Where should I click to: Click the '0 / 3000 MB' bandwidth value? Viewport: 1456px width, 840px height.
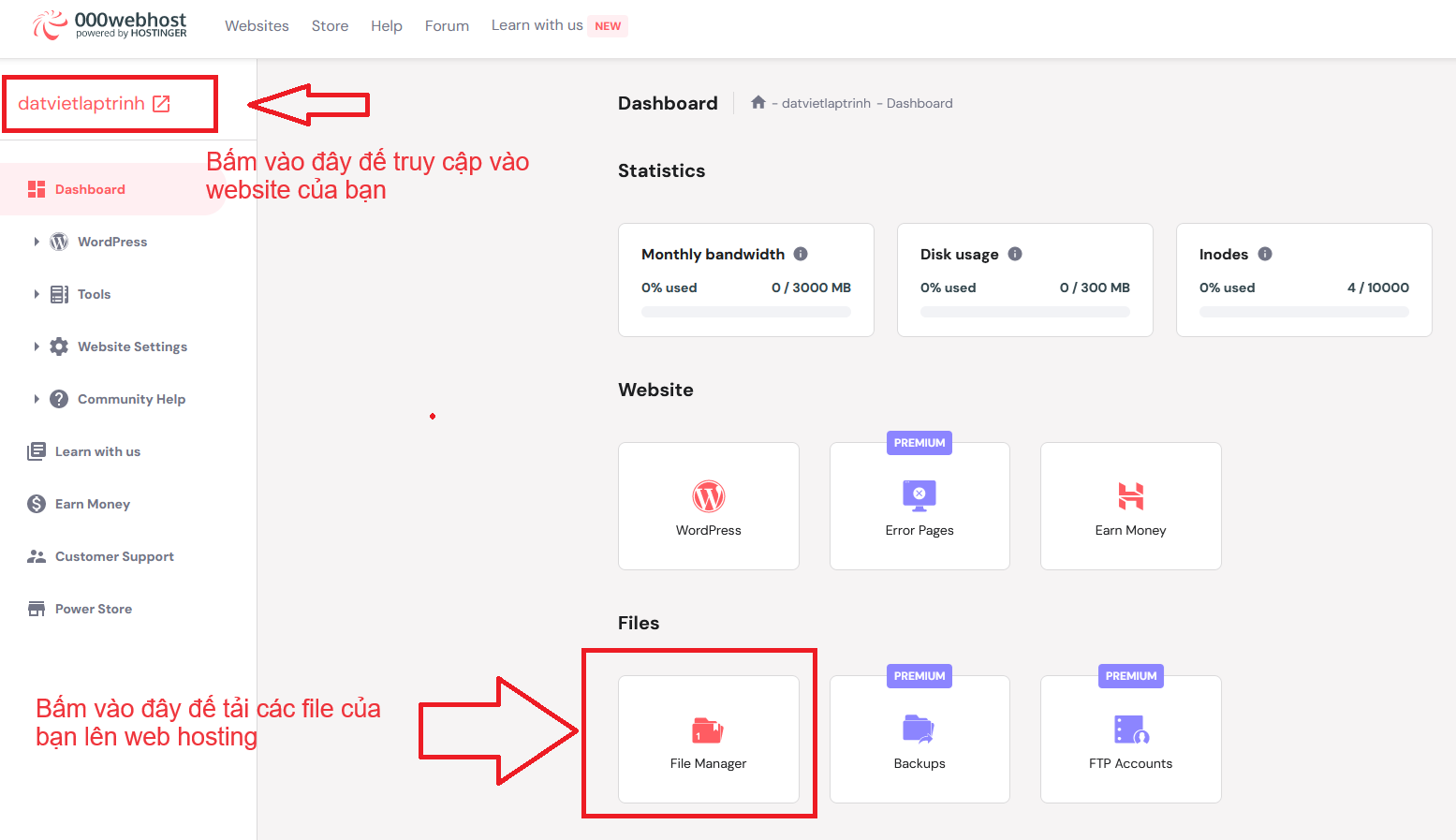click(x=811, y=287)
